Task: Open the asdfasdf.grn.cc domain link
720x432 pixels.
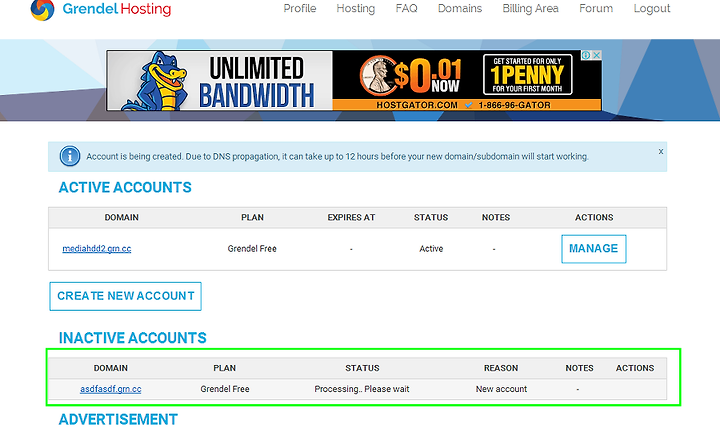Action: point(111,389)
